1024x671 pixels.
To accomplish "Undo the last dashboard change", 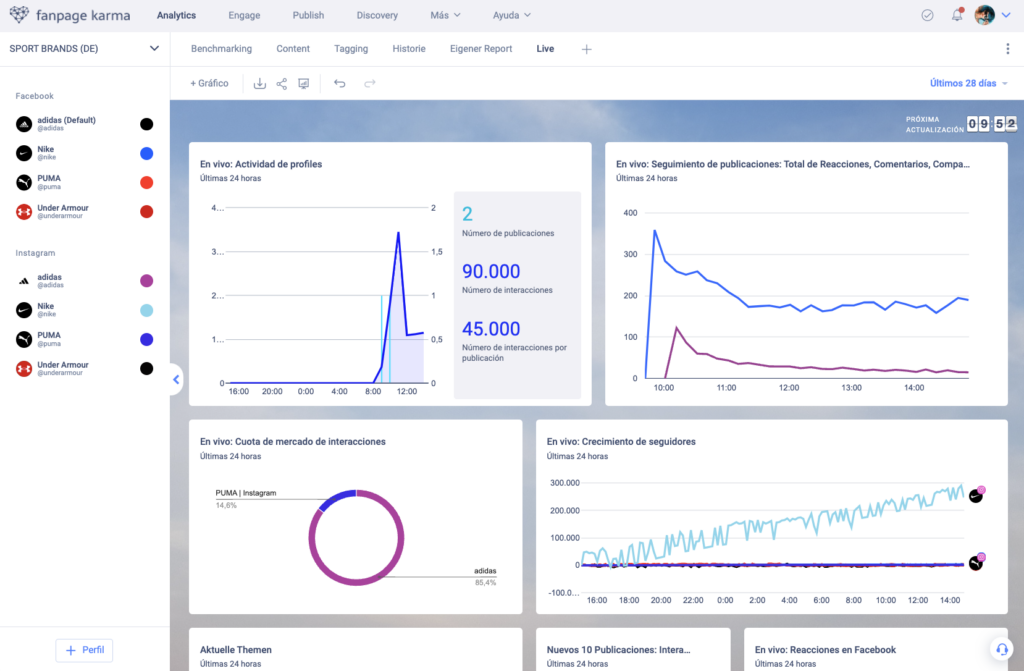I will click(340, 84).
